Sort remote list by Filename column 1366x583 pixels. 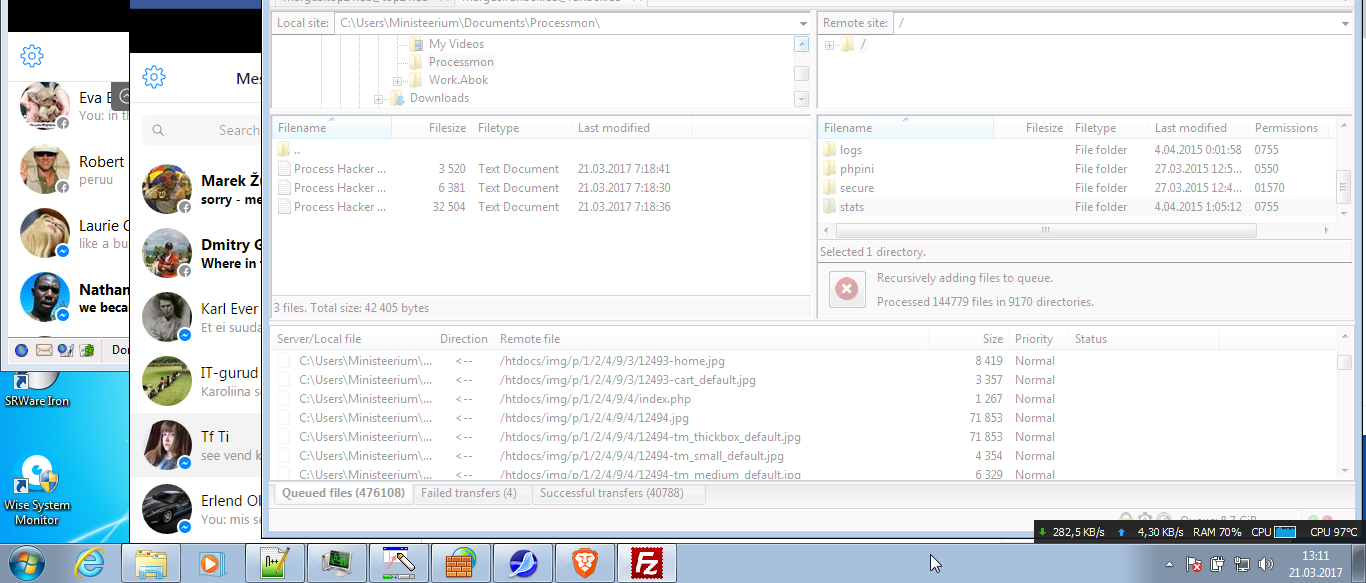[x=906, y=128]
